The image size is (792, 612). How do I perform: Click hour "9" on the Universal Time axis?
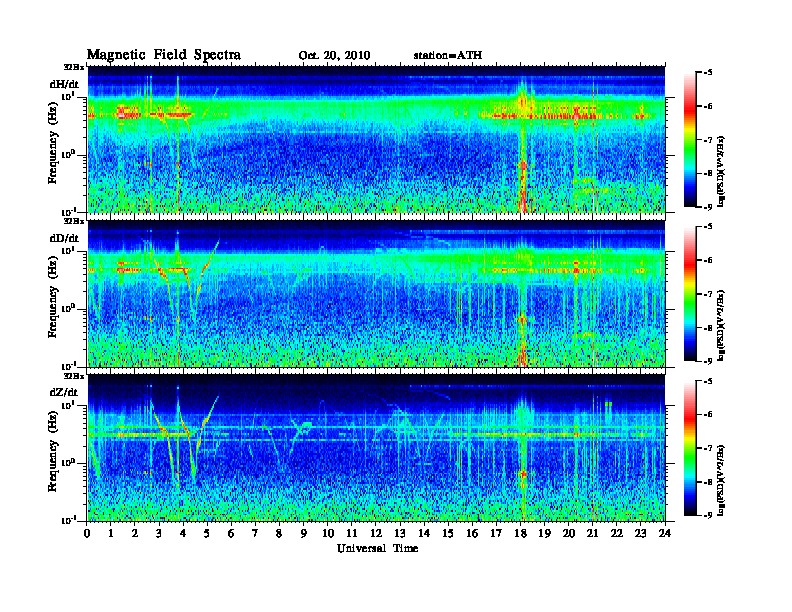pos(304,533)
